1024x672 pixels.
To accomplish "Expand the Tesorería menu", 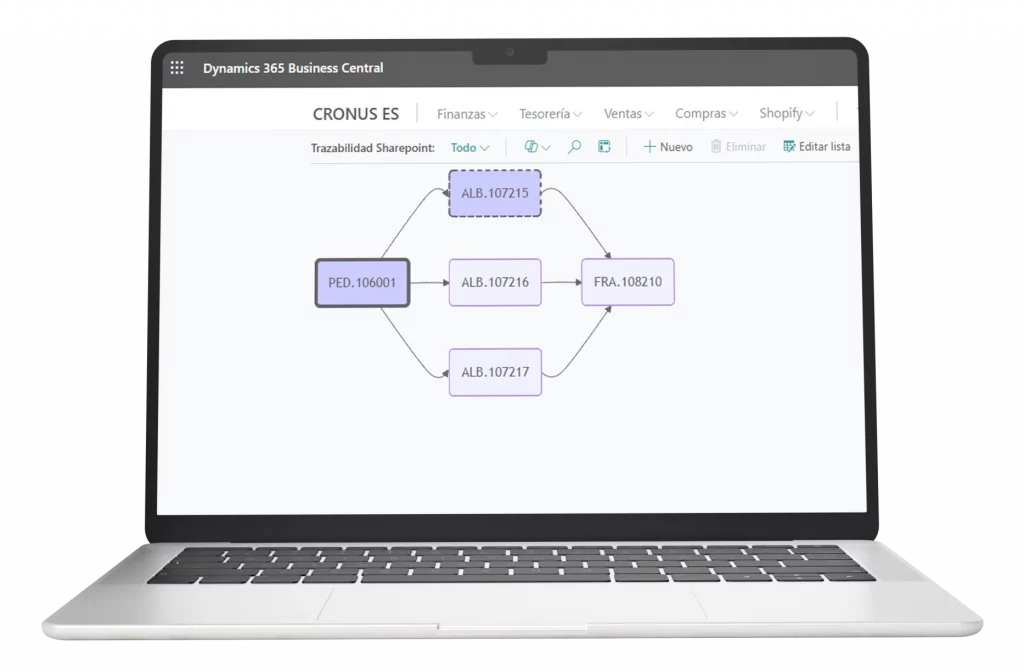I will pos(550,114).
